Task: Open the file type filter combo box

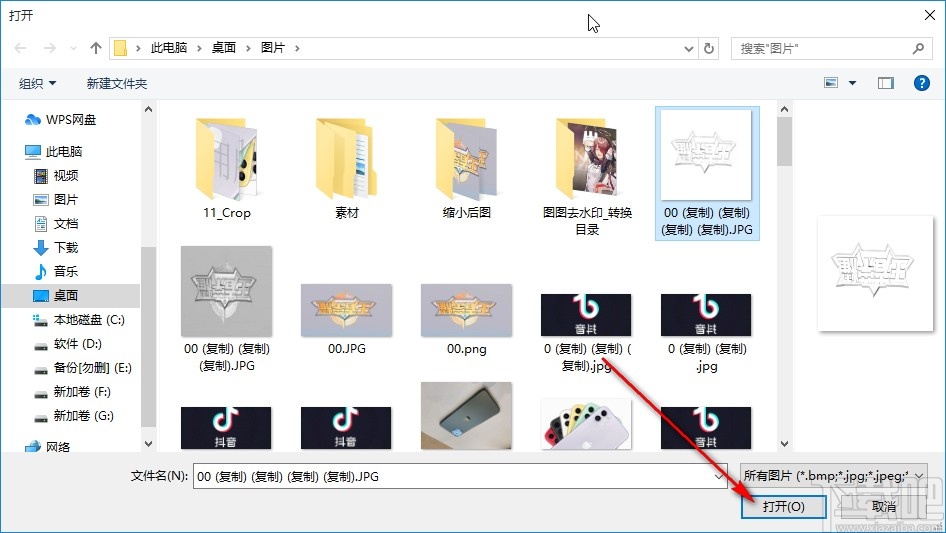Action: [x=833, y=476]
